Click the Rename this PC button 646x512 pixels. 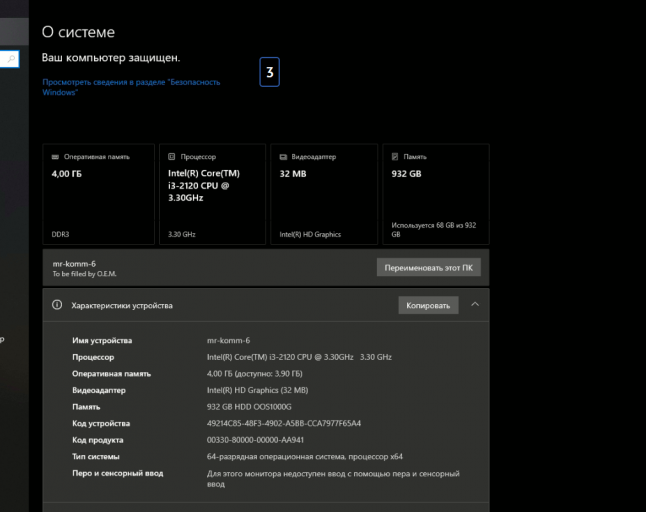point(428,268)
